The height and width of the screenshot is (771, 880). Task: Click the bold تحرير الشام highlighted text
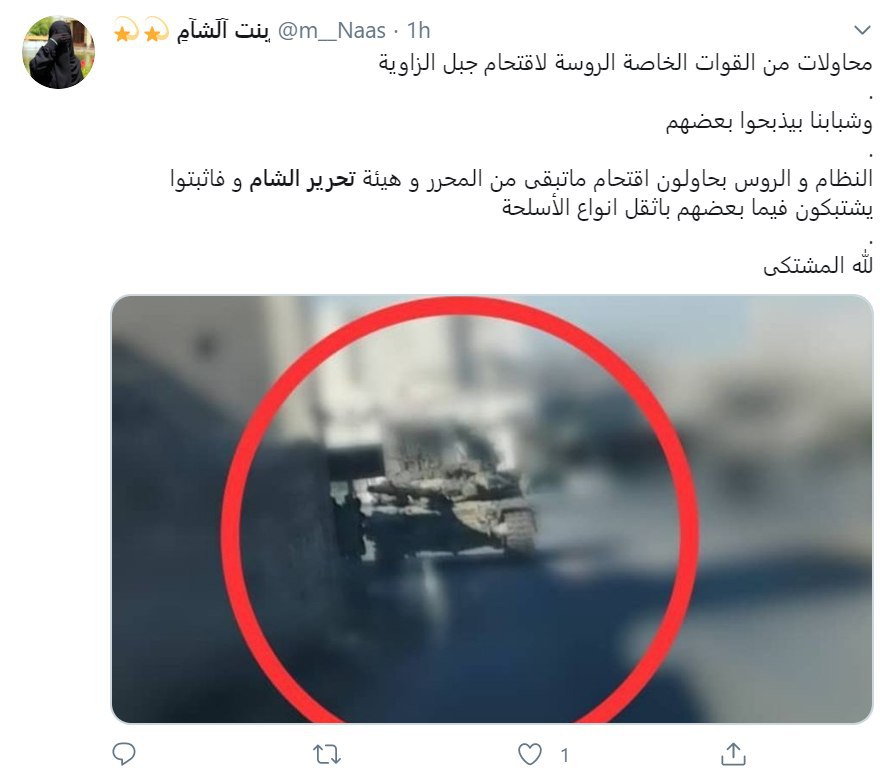coord(302,180)
